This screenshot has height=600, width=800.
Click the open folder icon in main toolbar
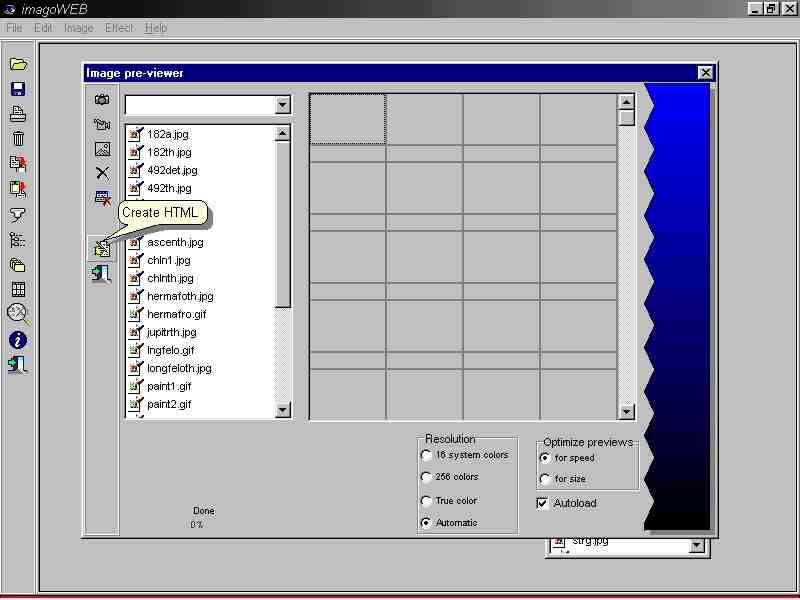[x=18, y=64]
